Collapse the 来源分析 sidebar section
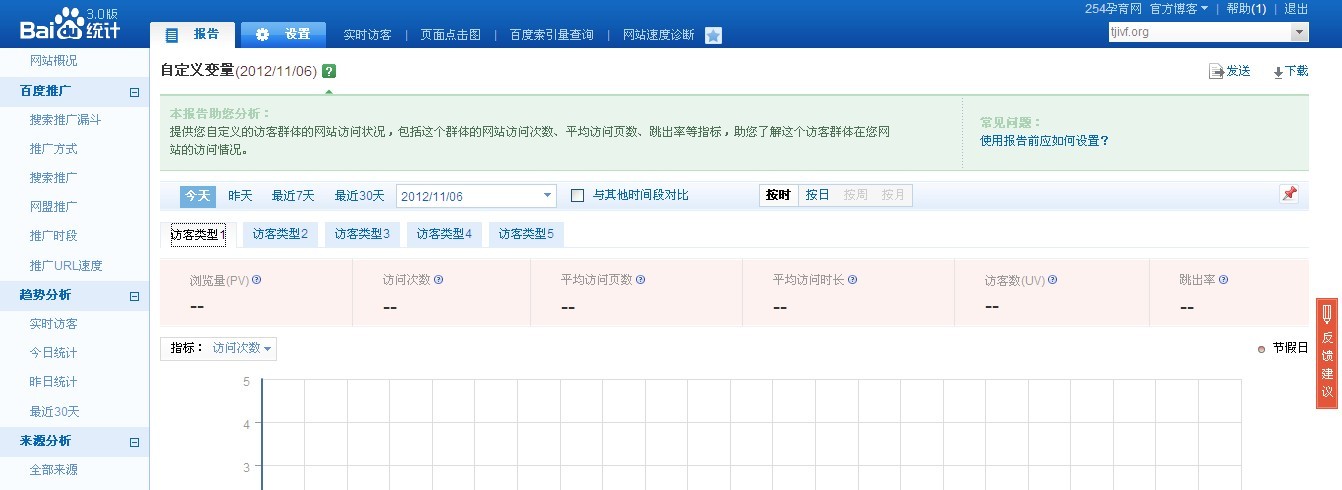The height and width of the screenshot is (490, 1342). [134, 441]
